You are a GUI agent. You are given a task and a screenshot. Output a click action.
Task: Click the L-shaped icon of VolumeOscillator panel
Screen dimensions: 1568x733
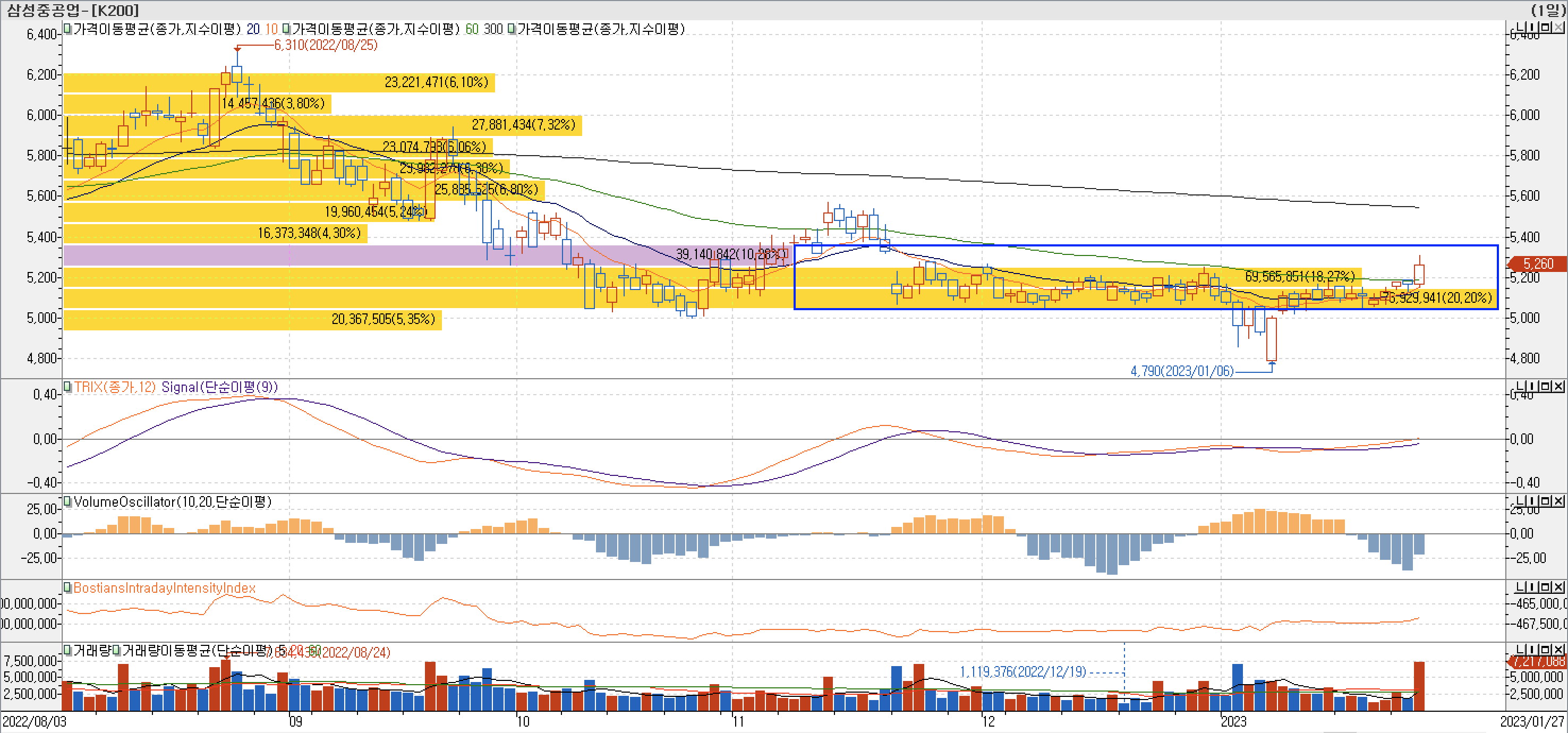point(1520,500)
